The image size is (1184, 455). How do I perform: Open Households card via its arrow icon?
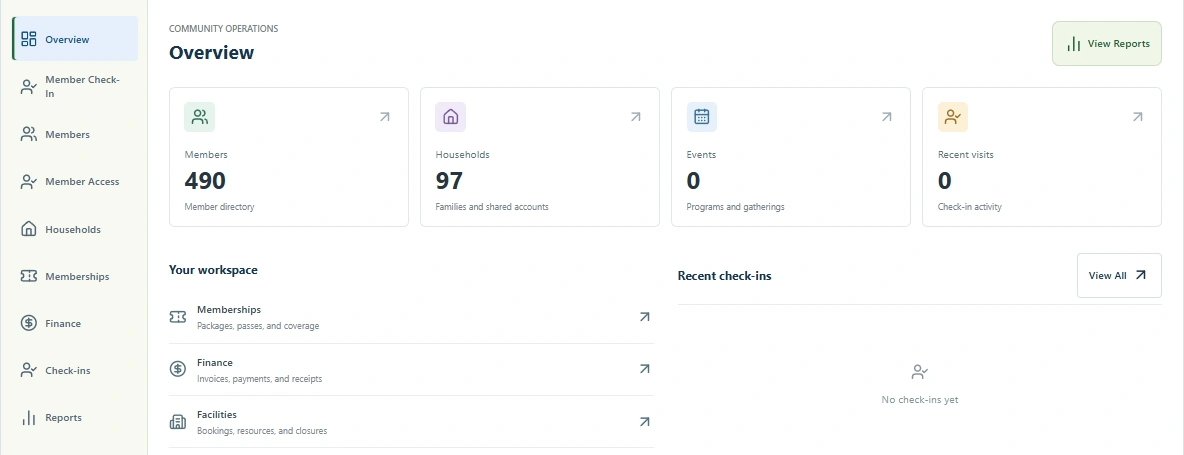coord(636,117)
